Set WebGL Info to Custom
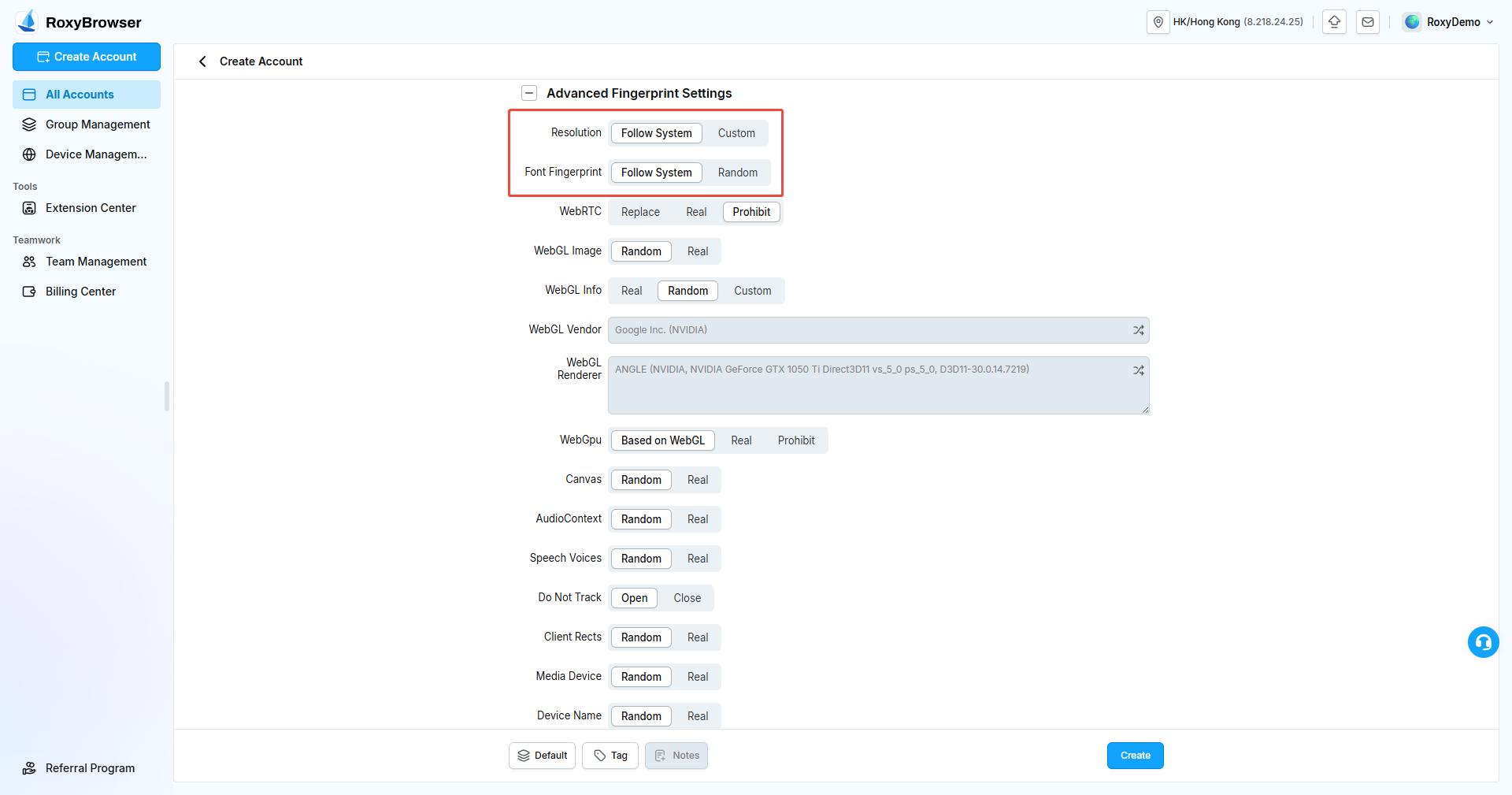The height and width of the screenshot is (795, 1512). tap(752, 291)
